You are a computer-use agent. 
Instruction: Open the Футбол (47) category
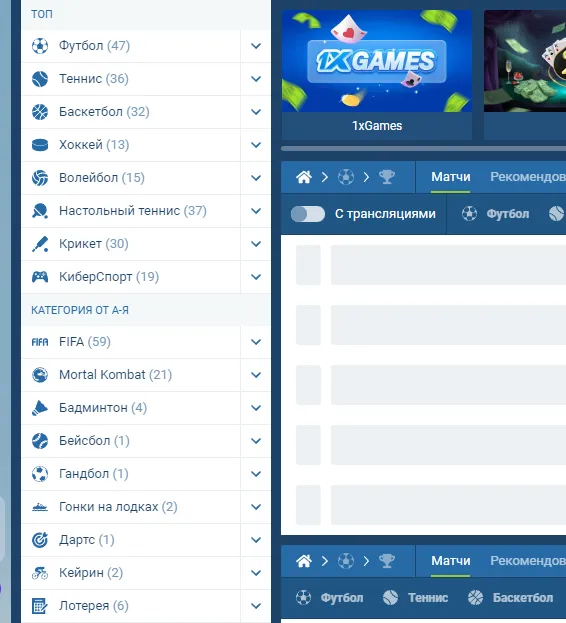(x=131, y=46)
